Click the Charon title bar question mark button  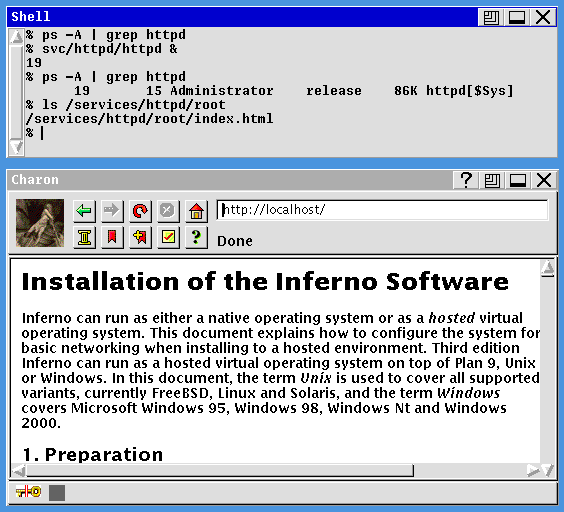(x=466, y=180)
